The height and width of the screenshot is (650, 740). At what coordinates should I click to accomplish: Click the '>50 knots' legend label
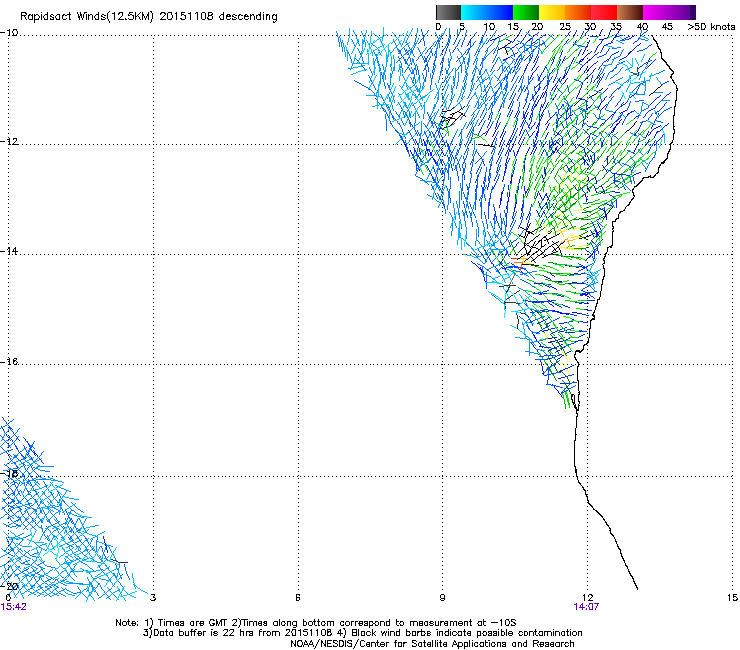[x=711, y=27]
